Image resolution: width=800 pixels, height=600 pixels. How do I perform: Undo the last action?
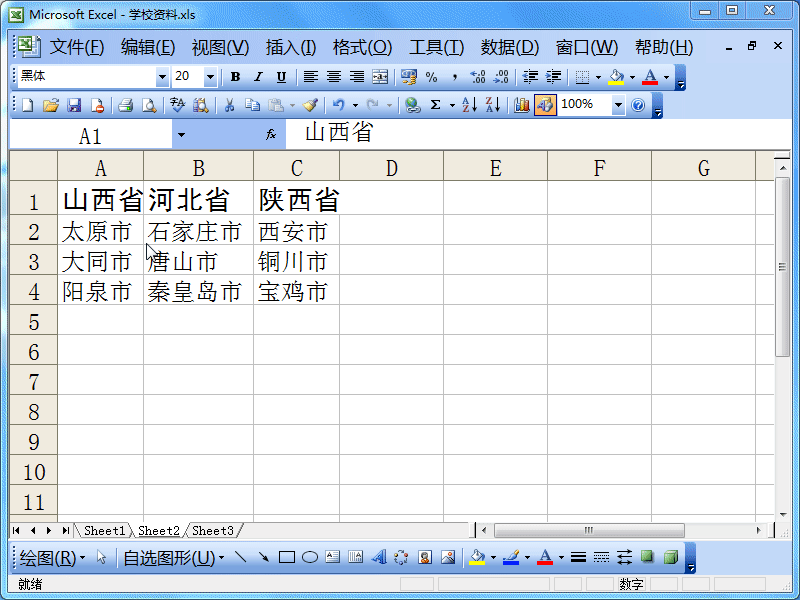(x=338, y=106)
